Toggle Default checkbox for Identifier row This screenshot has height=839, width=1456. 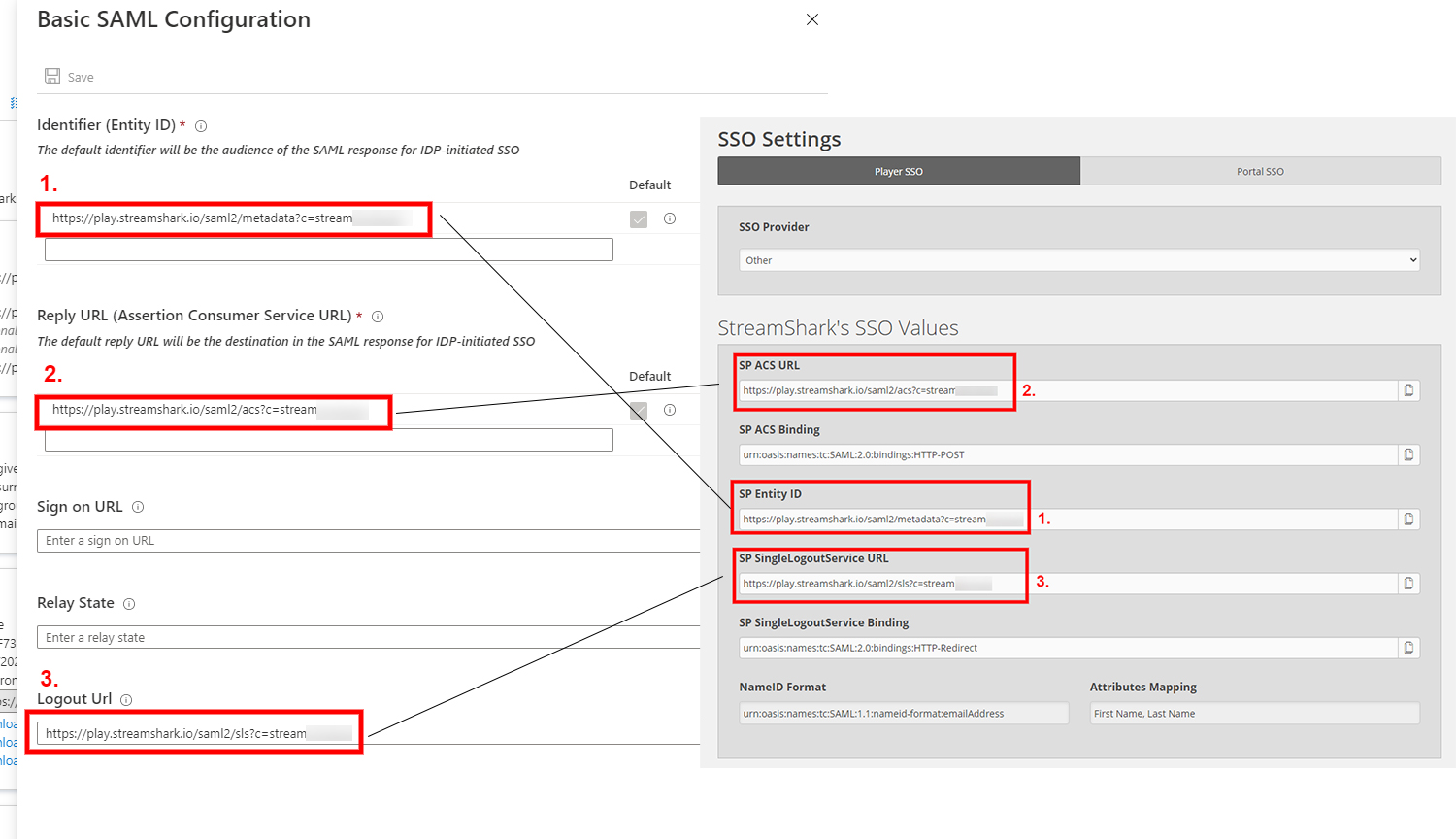[639, 219]
